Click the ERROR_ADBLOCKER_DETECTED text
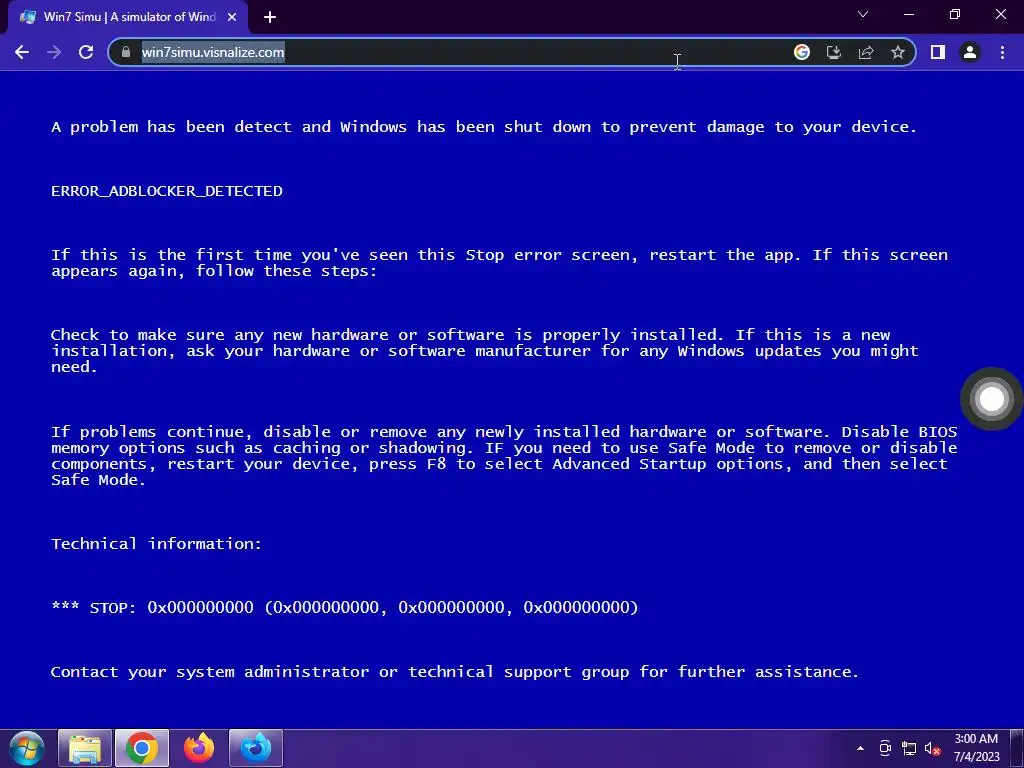1024x768 pixels. (167, 191)
